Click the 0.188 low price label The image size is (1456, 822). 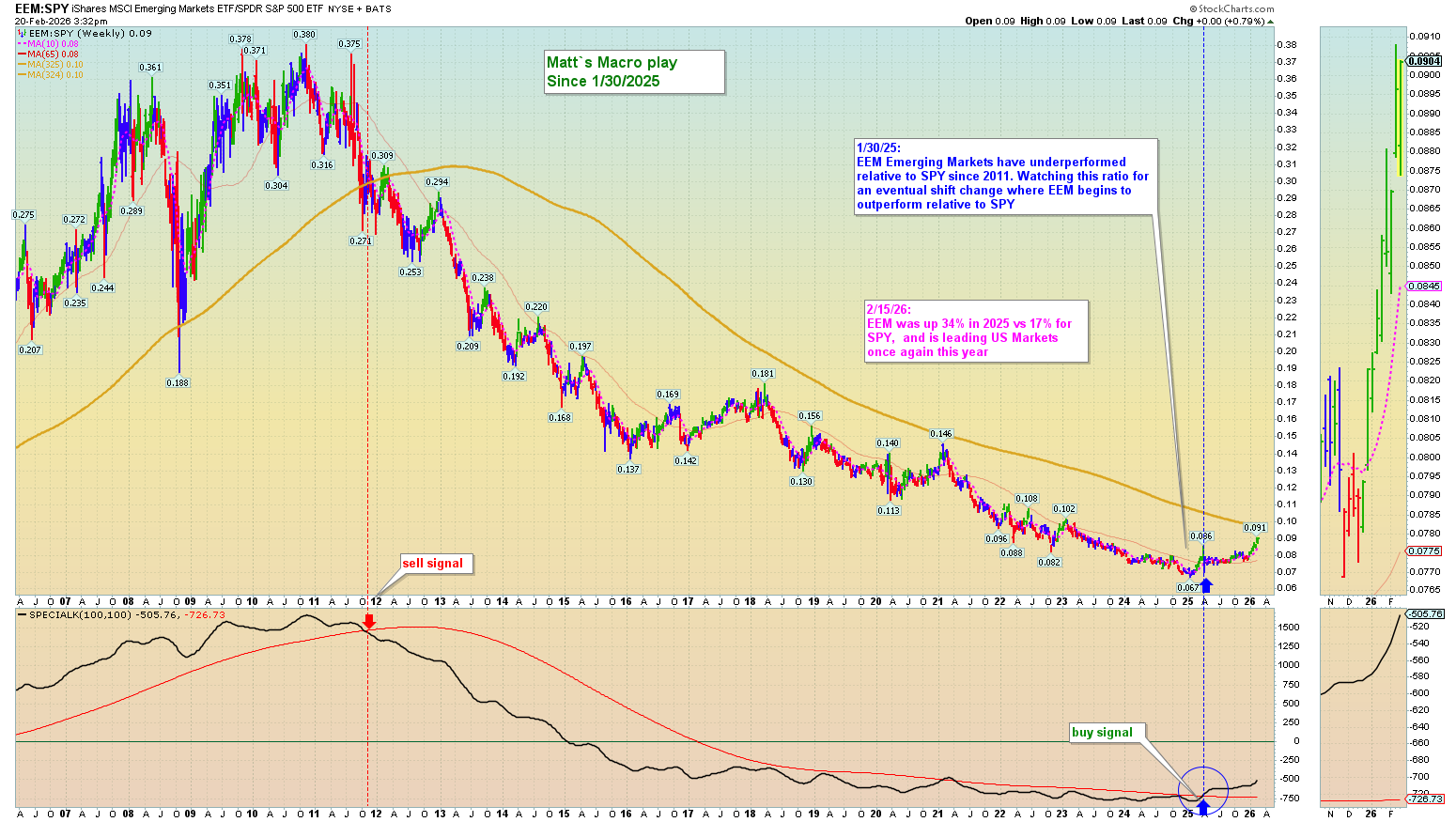tap(178, 383)
